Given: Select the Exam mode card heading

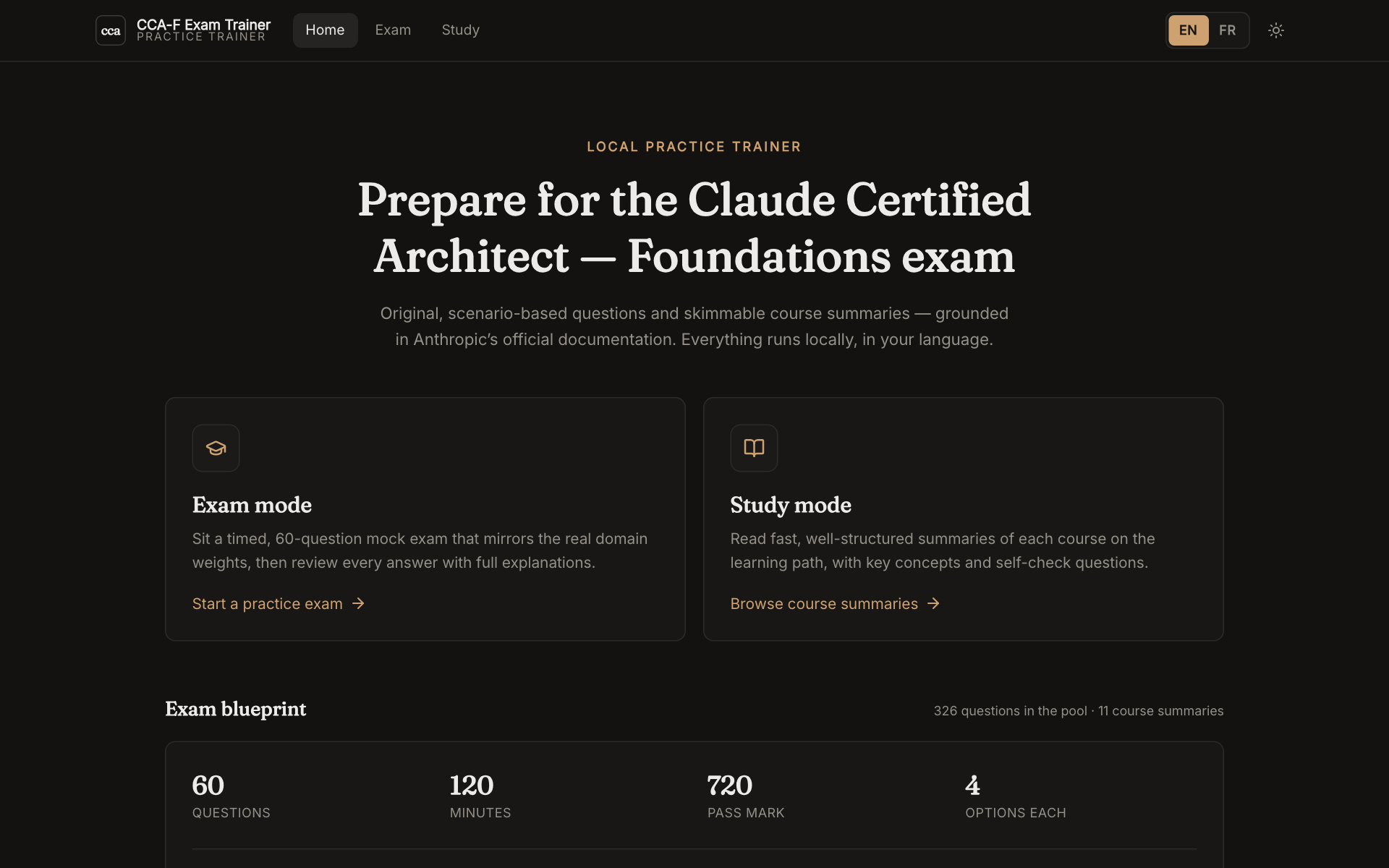Looking at the screenshot, I should (x=252, y=505).
